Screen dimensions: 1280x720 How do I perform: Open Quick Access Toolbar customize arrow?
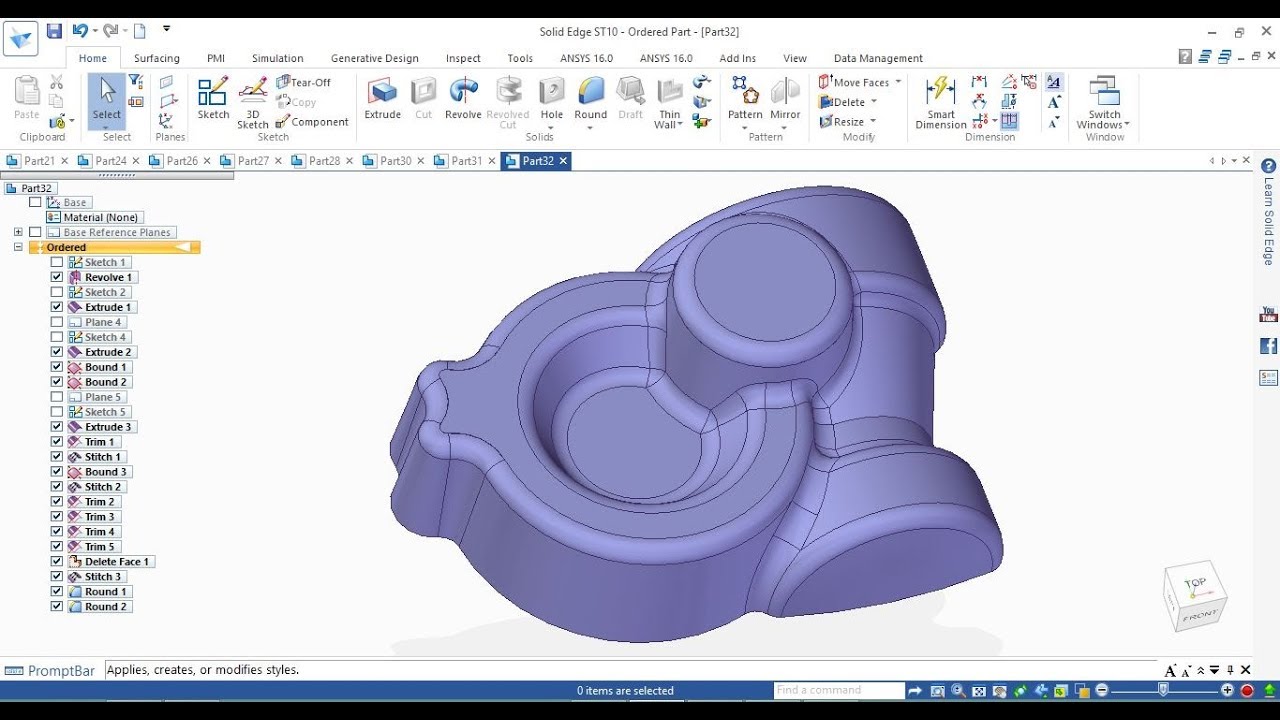point(167,29)
